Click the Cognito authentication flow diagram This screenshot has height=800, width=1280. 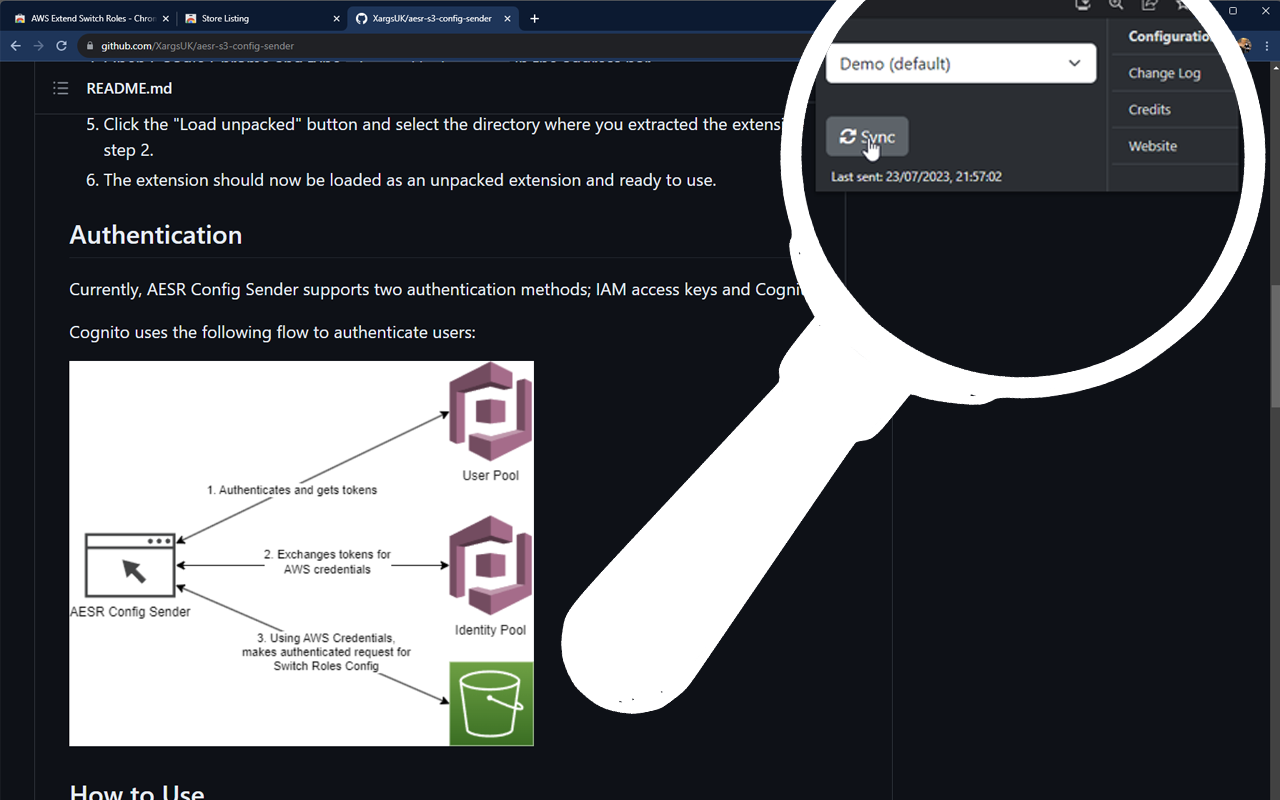pos(301,553)
